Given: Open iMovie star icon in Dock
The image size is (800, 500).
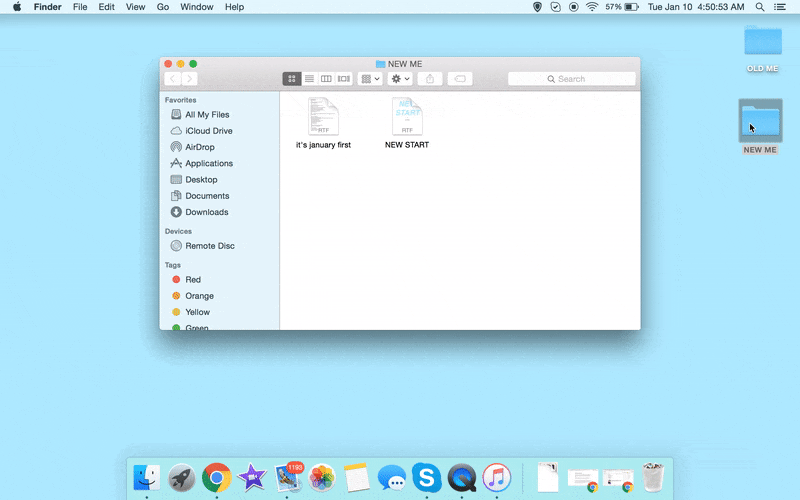Looking at the screenshot, I should tap(252, 478).
